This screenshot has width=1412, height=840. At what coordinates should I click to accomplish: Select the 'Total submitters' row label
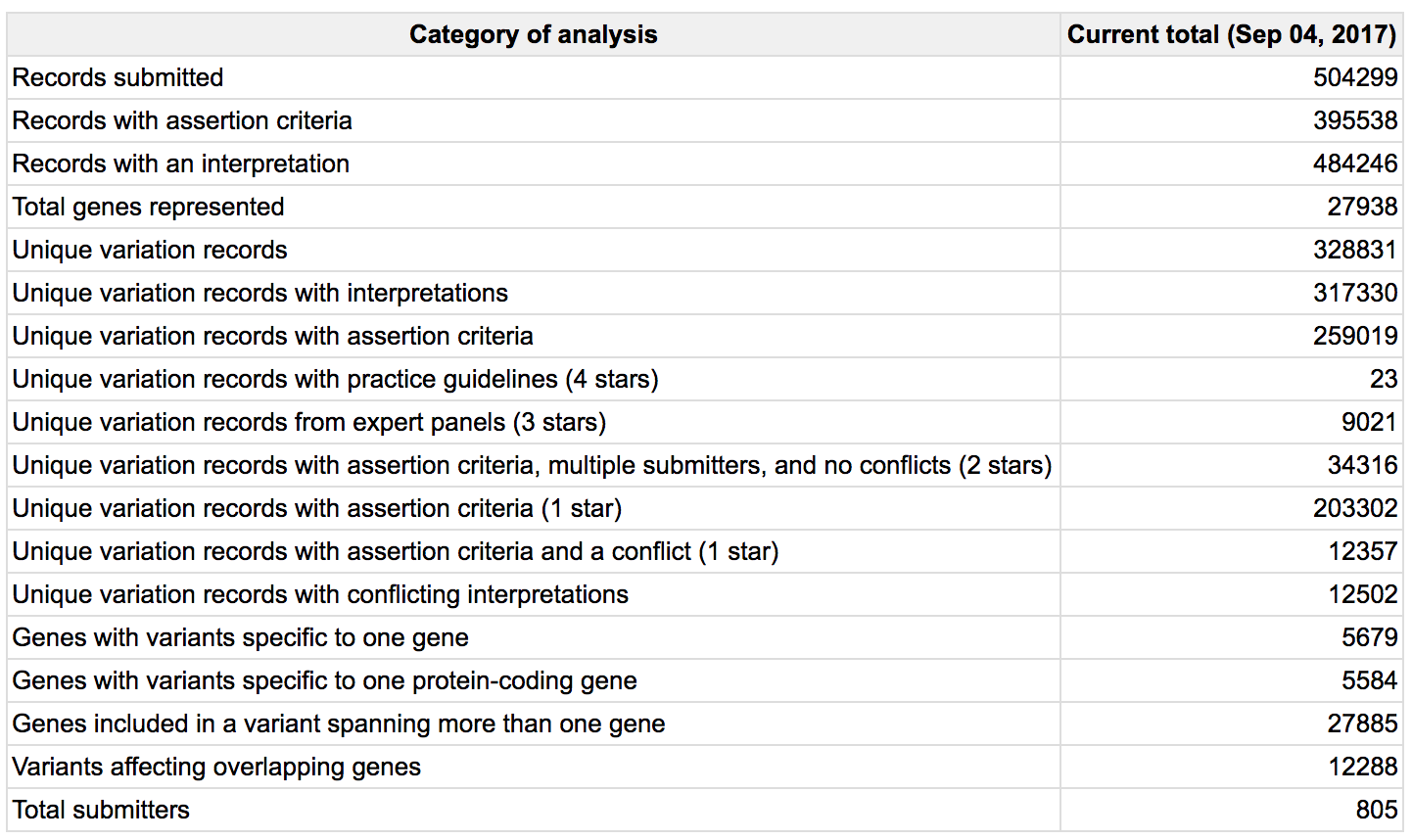point(101,810)
